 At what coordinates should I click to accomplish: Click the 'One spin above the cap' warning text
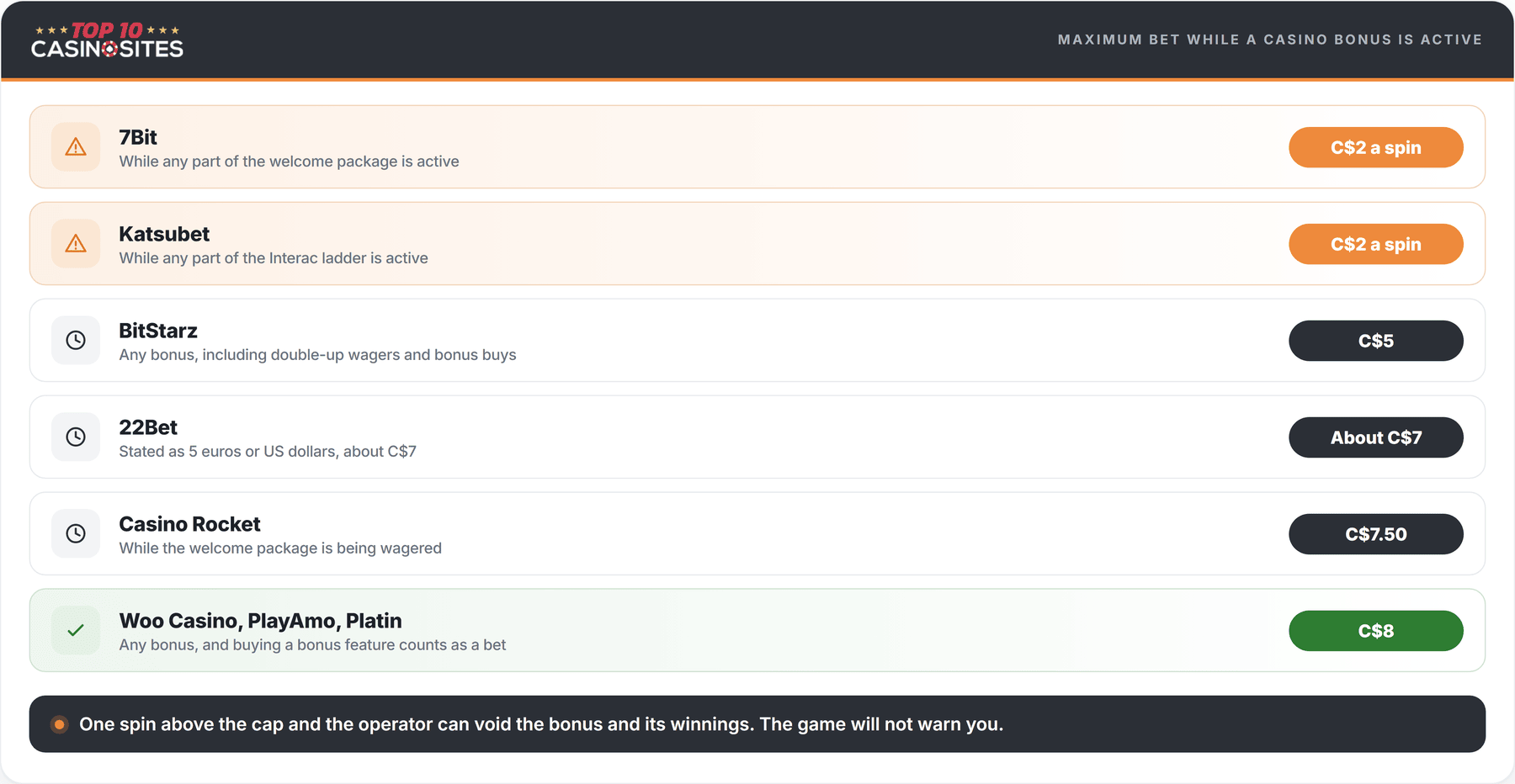coord(541,724)
